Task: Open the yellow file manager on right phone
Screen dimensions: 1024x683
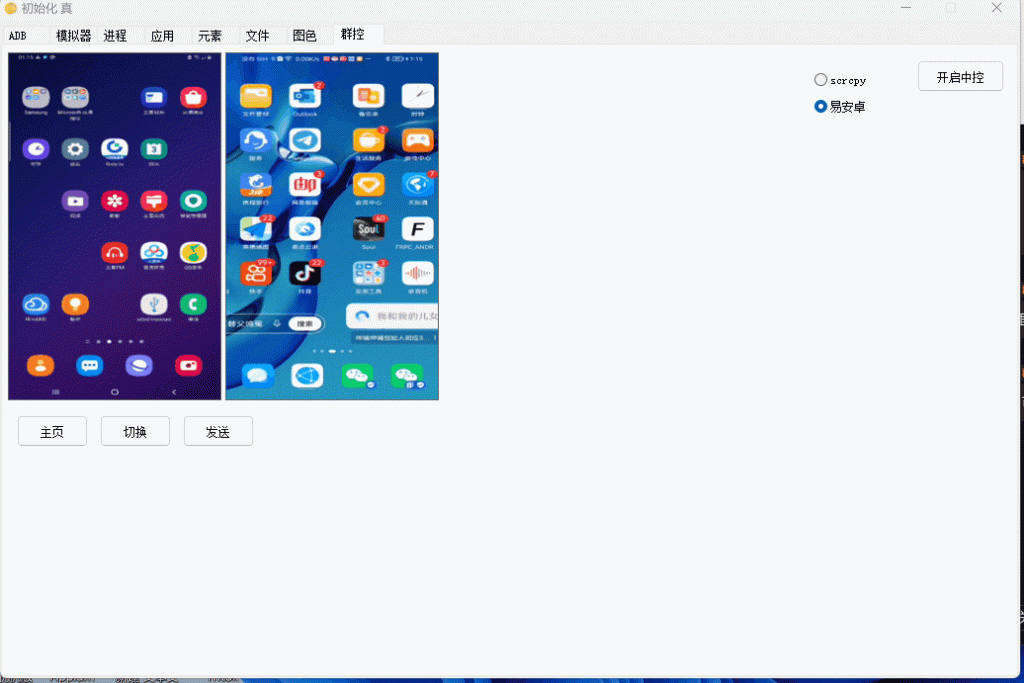Action: (x=256, y=96)
